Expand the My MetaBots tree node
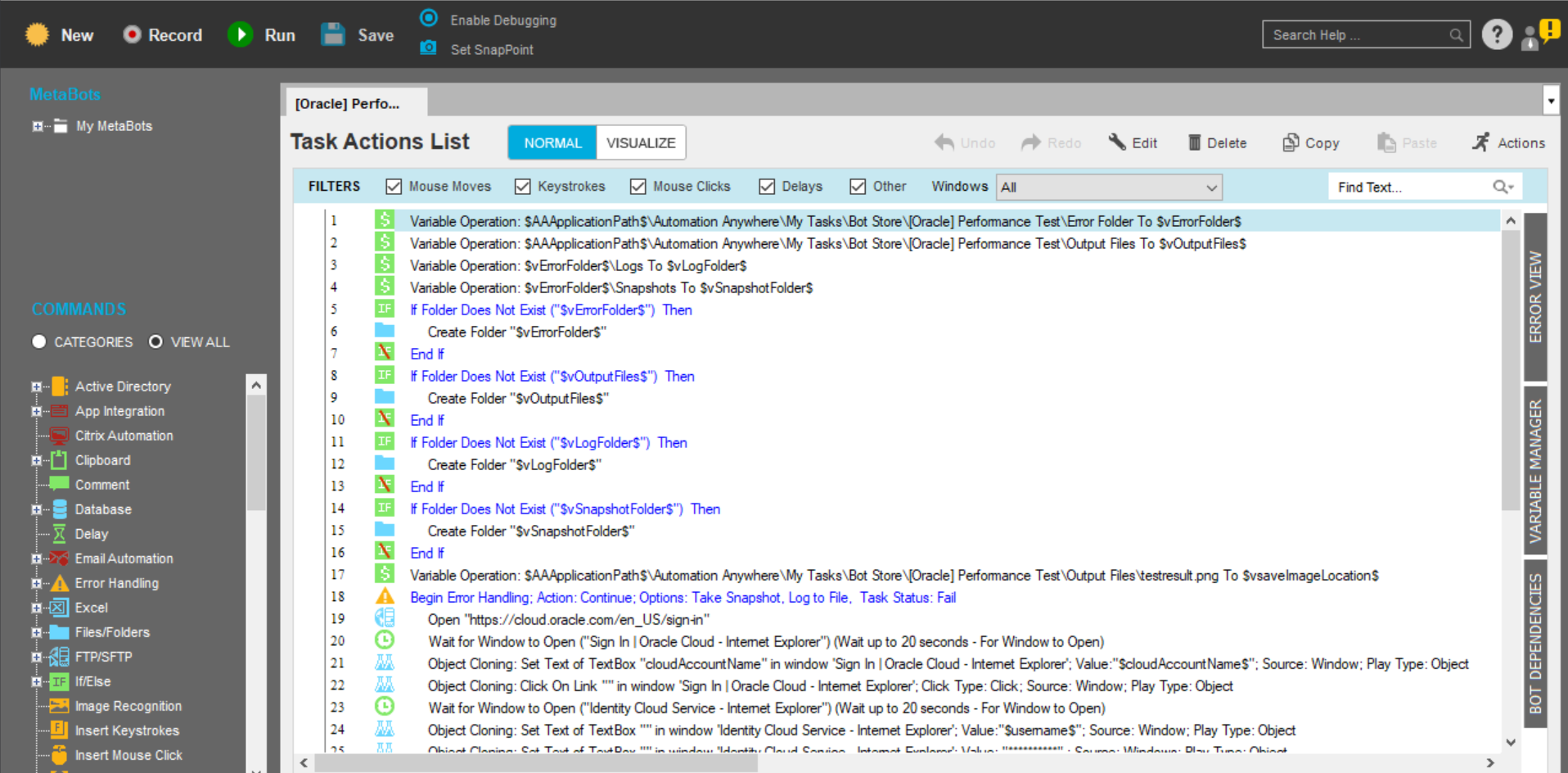The image size is (1568, 773). [37, 126]
